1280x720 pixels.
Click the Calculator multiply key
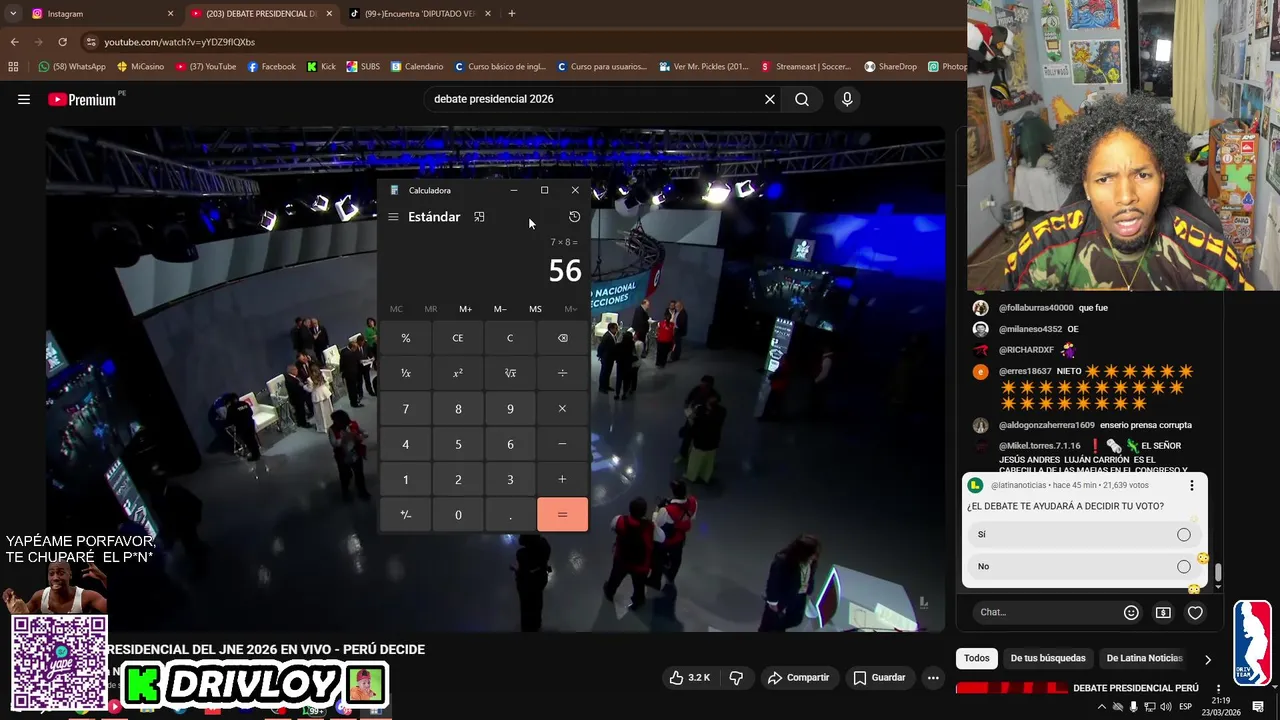click(x=562, y=409)
